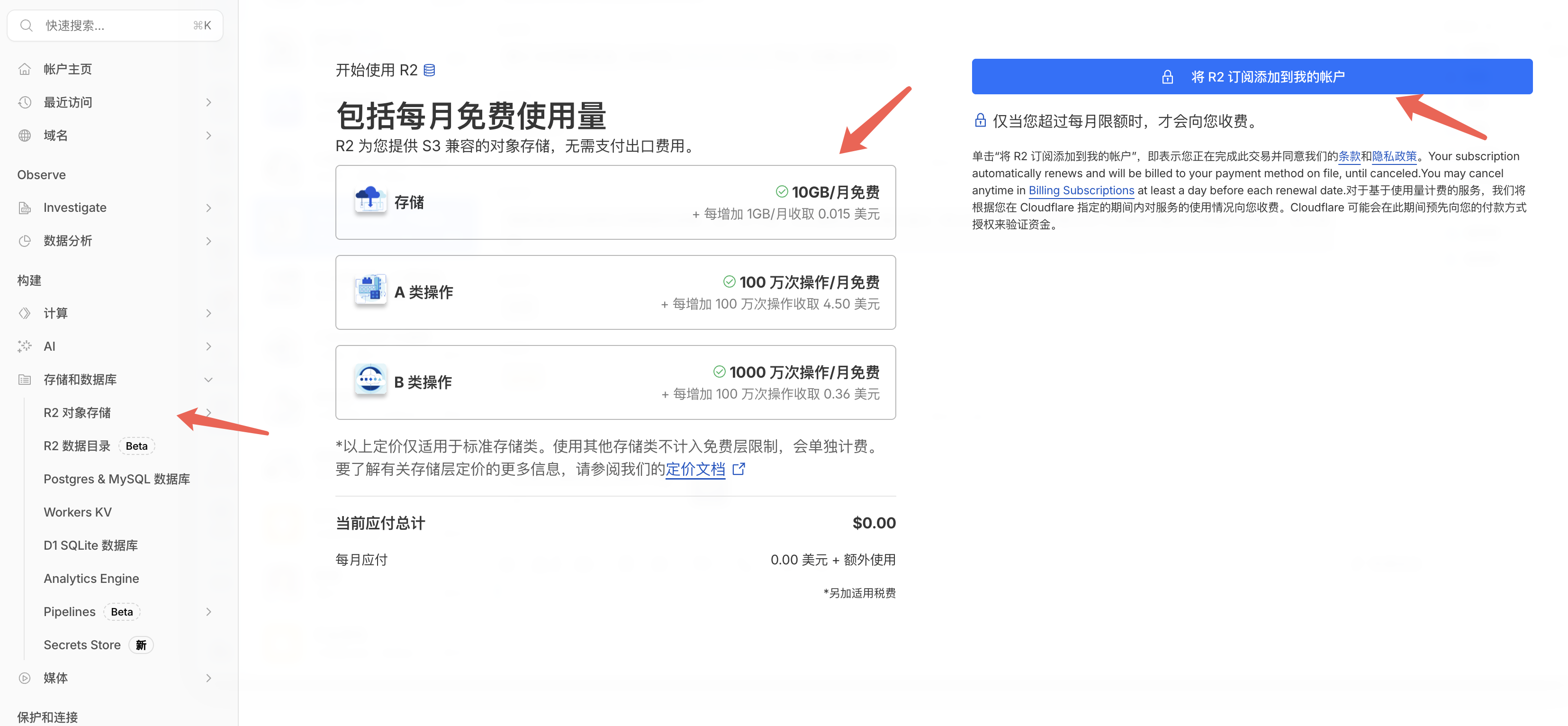
Task: Open Workers KV in the sidebar
Action: (x=77, y=512)
